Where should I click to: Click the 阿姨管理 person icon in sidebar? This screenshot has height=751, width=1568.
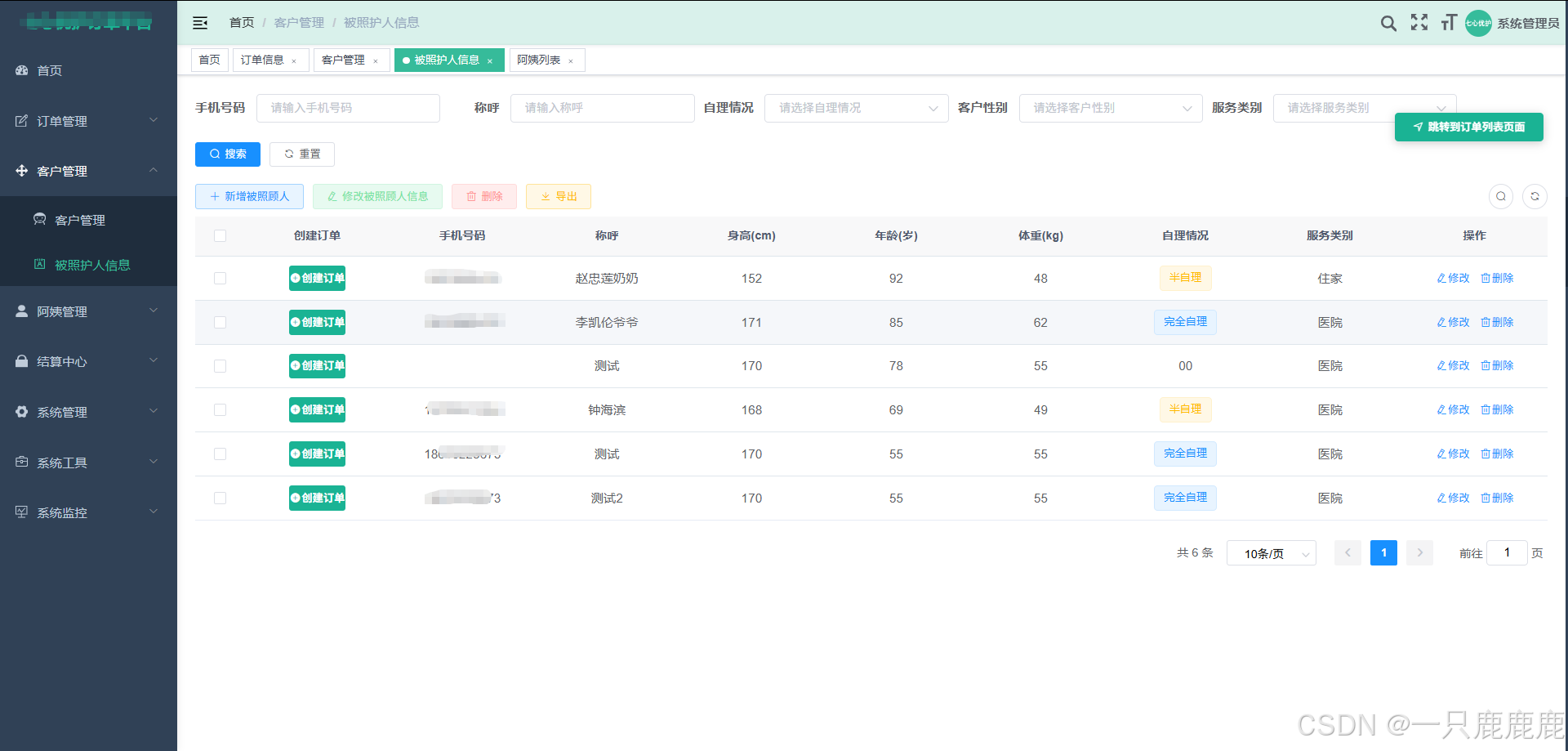click(x=22, y=311)
